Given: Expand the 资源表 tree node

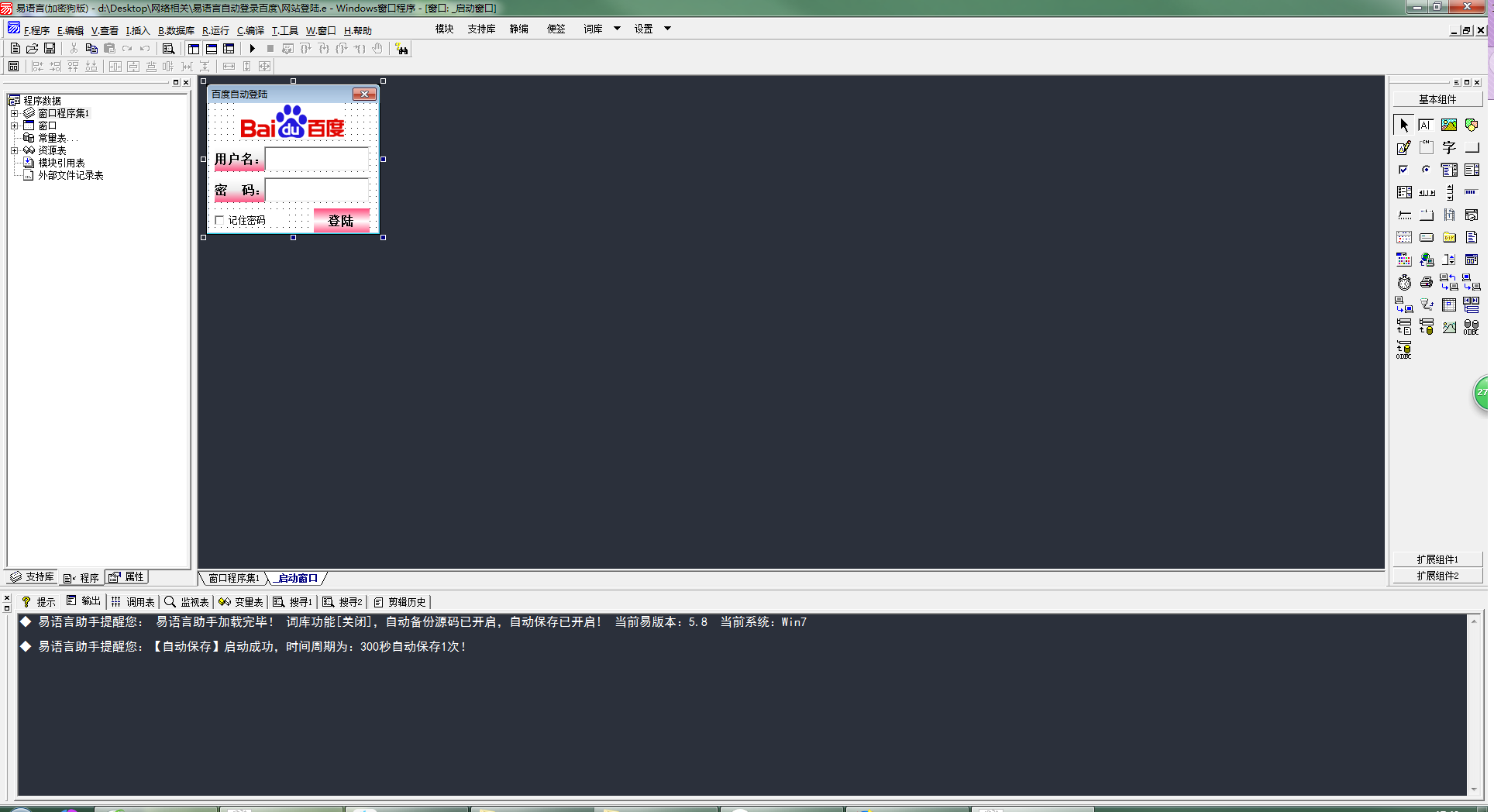Looking at the screenshot, I should coord(14,150).
